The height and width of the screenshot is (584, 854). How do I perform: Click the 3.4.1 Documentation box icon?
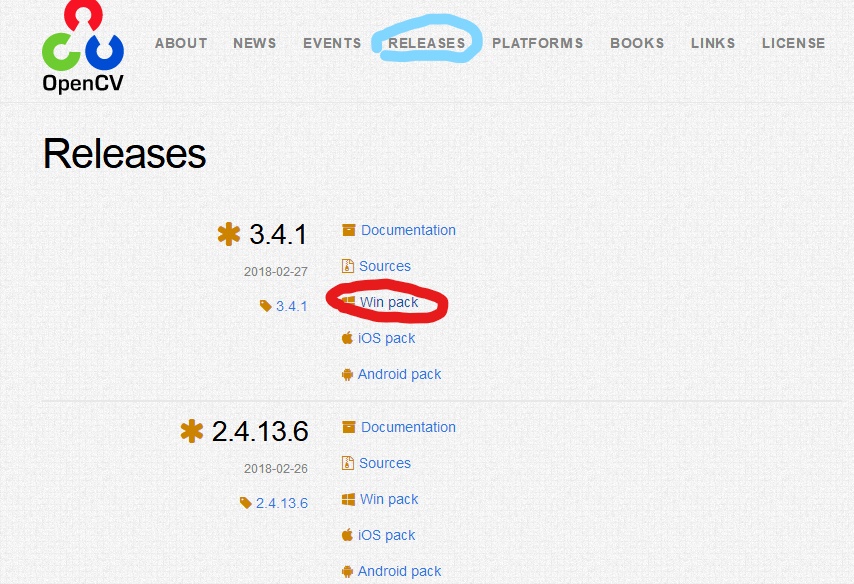click(x=349, y=230)
